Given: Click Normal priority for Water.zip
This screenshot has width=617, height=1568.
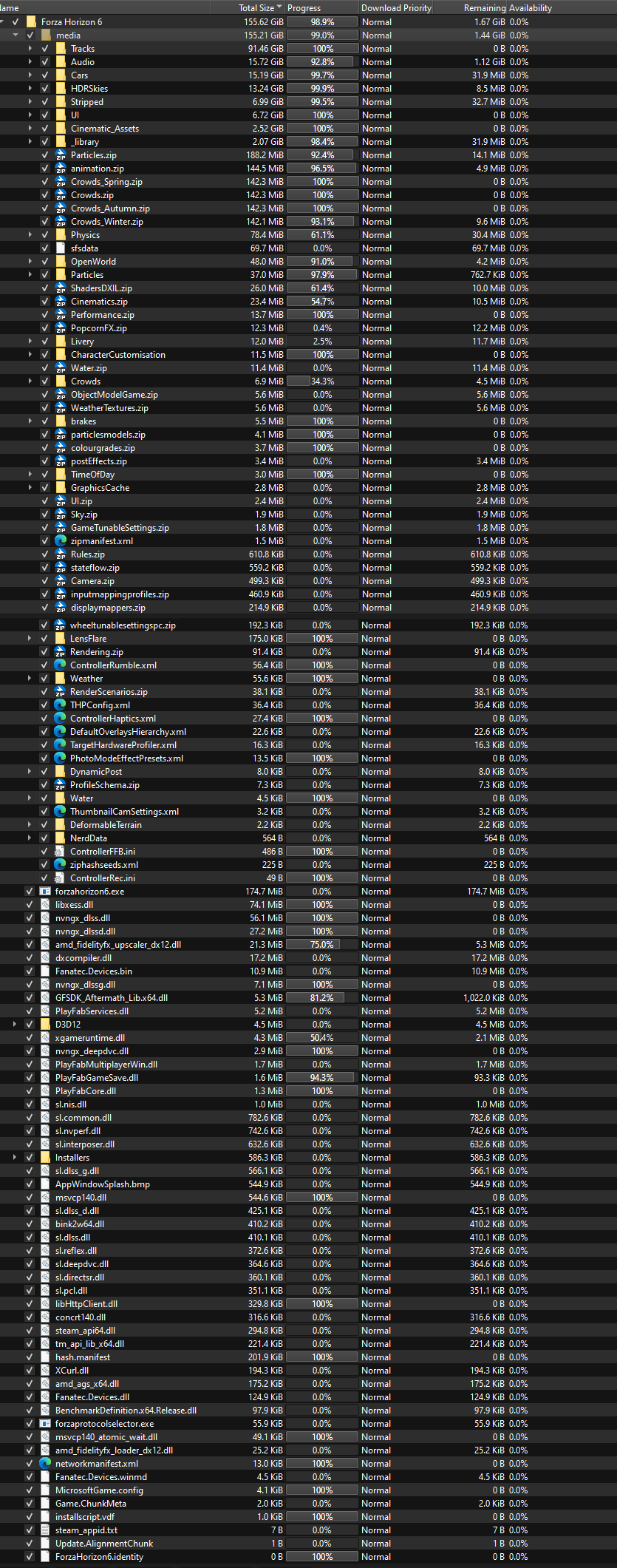Looking at the screenshot, I should [x=377, y=368].
